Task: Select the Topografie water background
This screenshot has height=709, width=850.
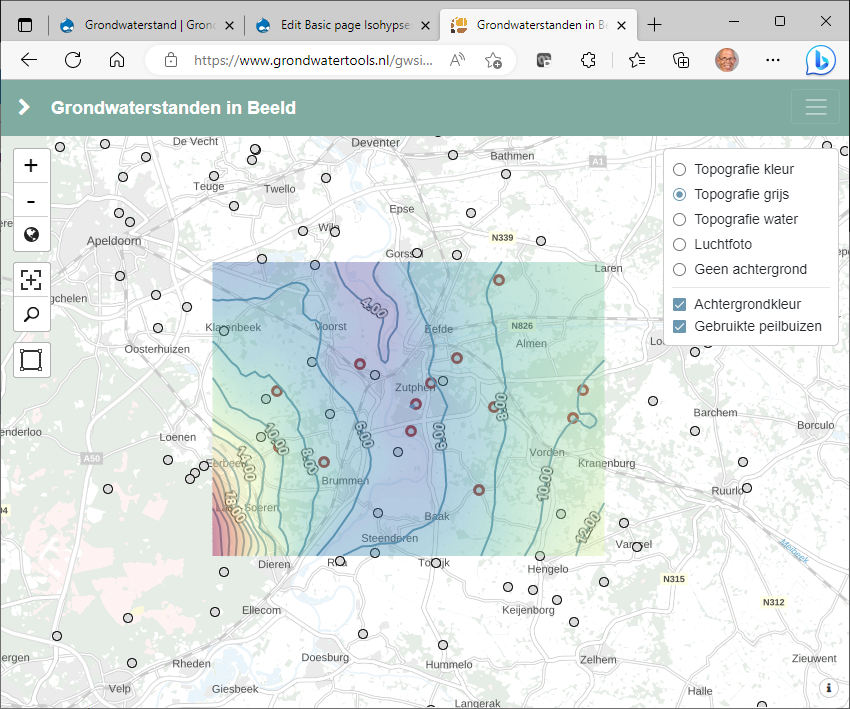Action: [x=679, y=220]
